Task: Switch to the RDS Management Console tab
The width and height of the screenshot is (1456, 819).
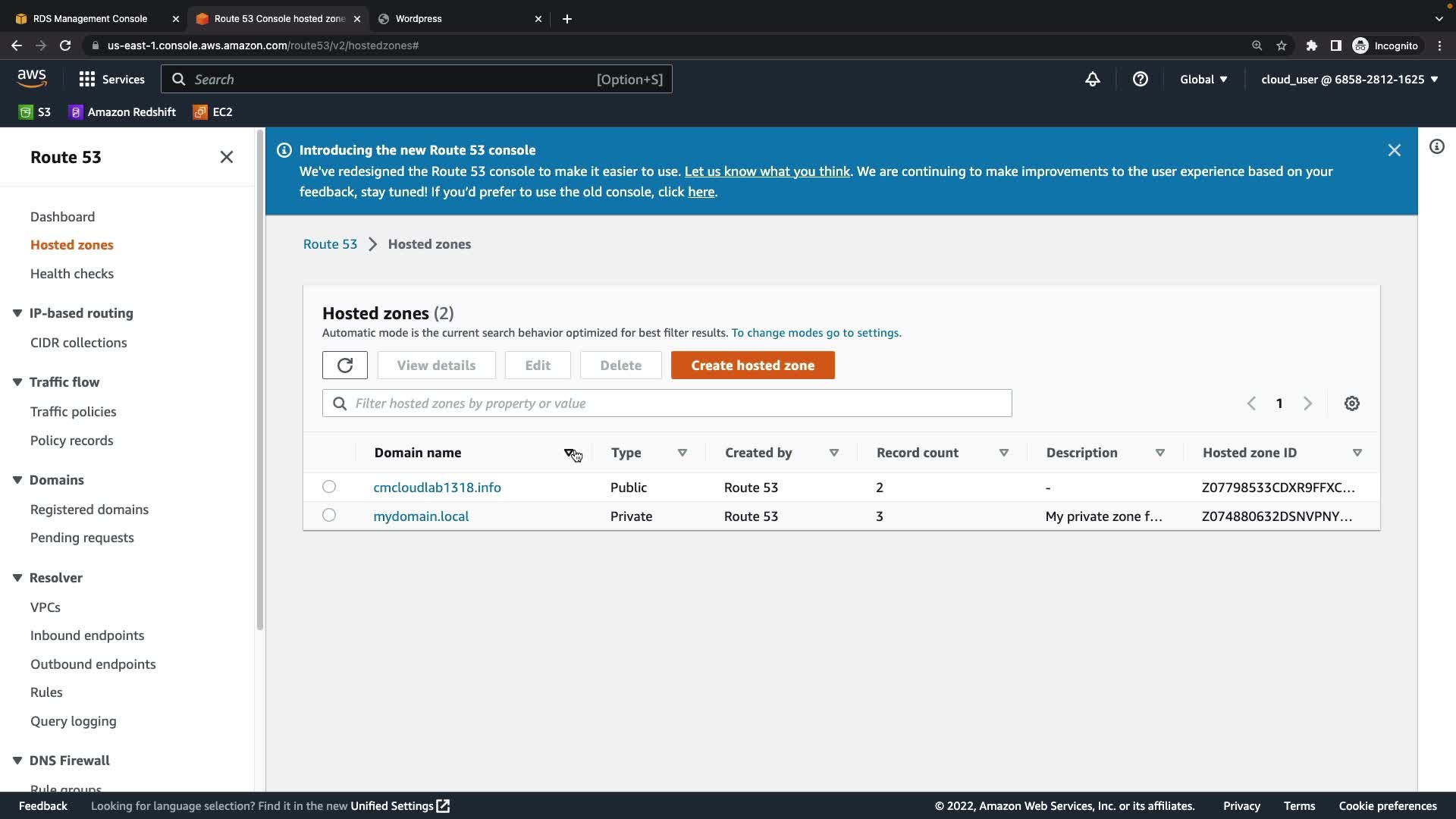Action: [90, 18]
